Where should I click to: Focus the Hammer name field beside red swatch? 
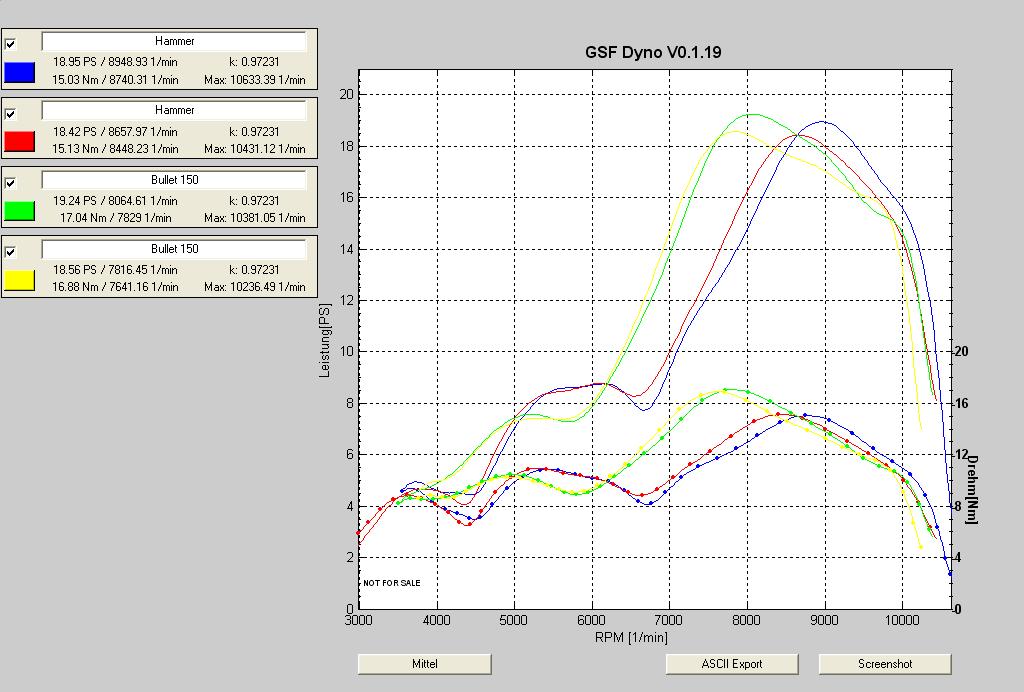[x=174, y=110]
